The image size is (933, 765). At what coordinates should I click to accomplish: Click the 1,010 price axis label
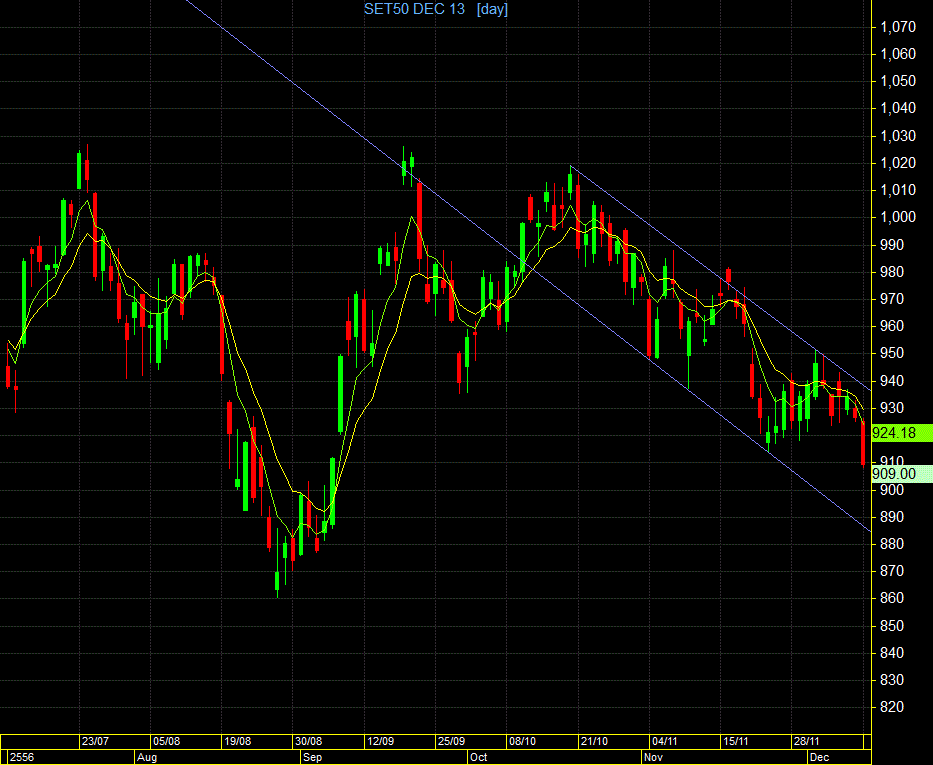click(898, 190)
